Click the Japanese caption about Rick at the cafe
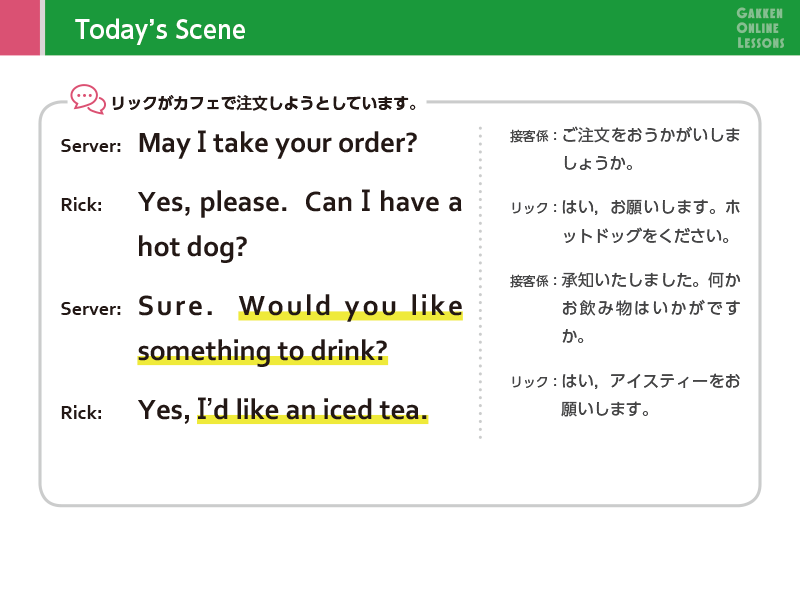Image resolution: width=800 pixels, height=600 pixels. tap(264, 102)
